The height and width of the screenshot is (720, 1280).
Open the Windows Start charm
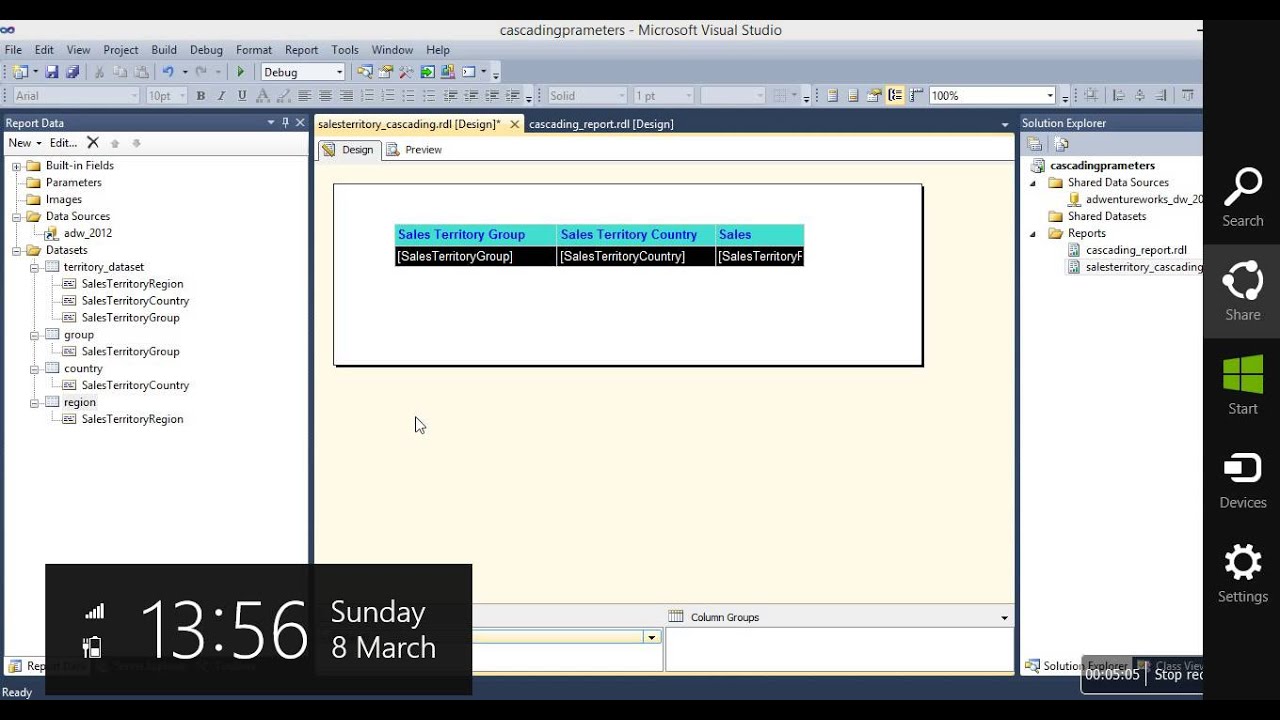tap(1243, 386)
